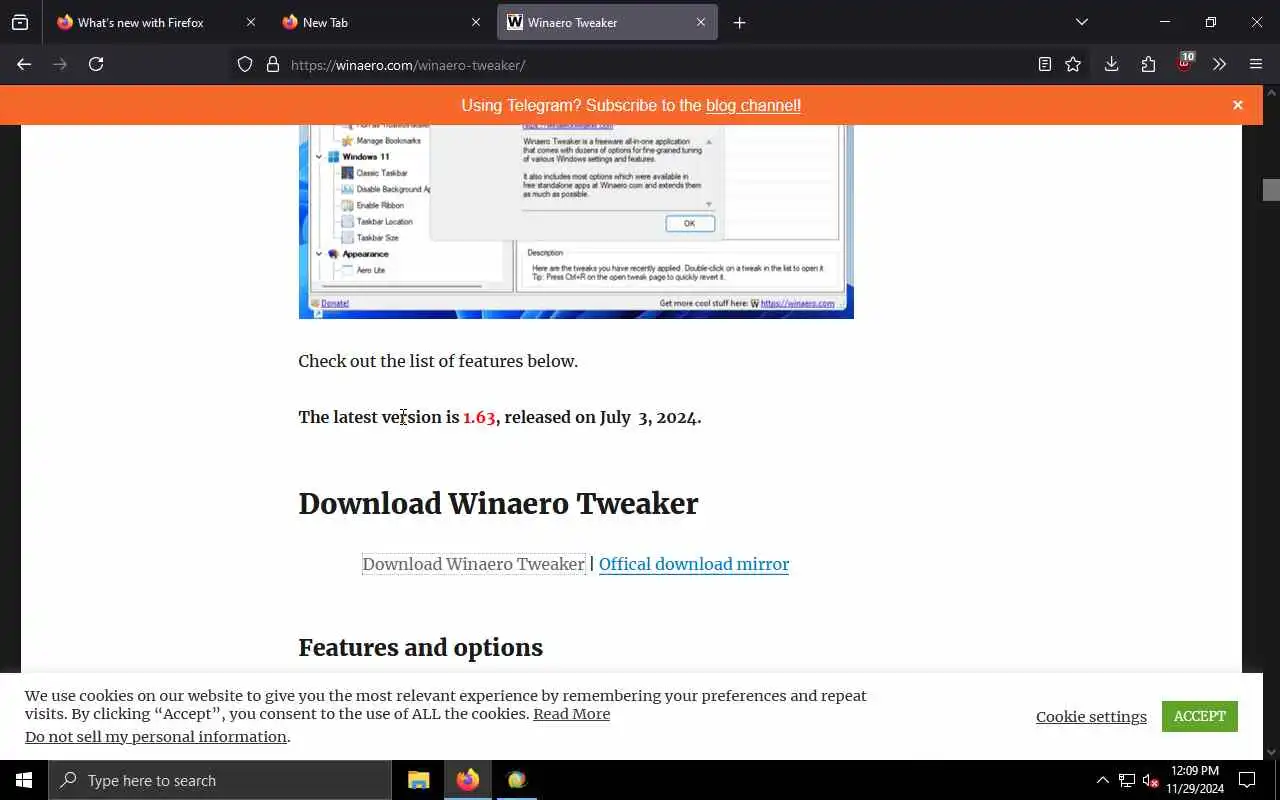
Task: Open uBlock extension with badge 10
Action: point(1185,63)
